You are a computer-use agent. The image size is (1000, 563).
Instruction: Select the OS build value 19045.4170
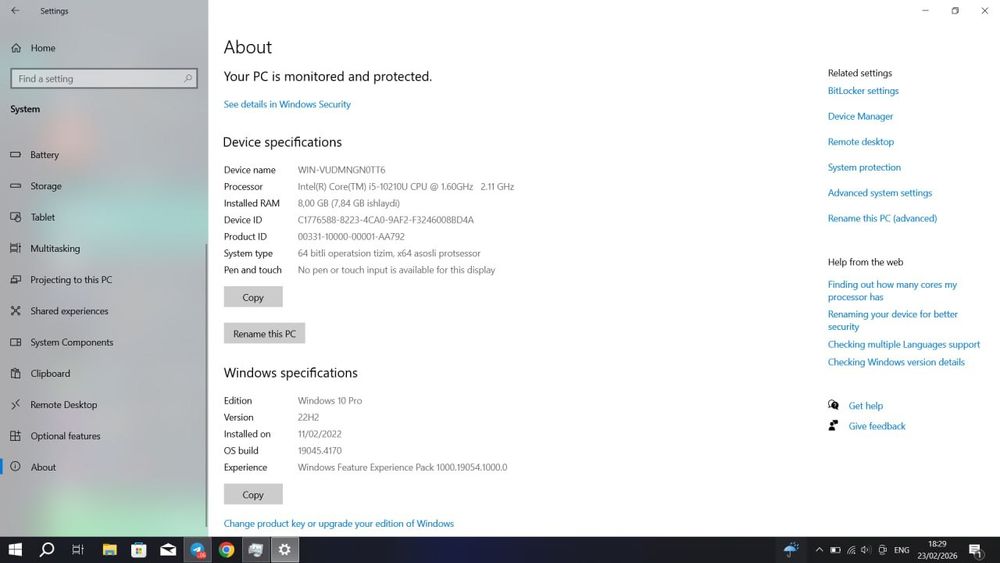(320, 451)
